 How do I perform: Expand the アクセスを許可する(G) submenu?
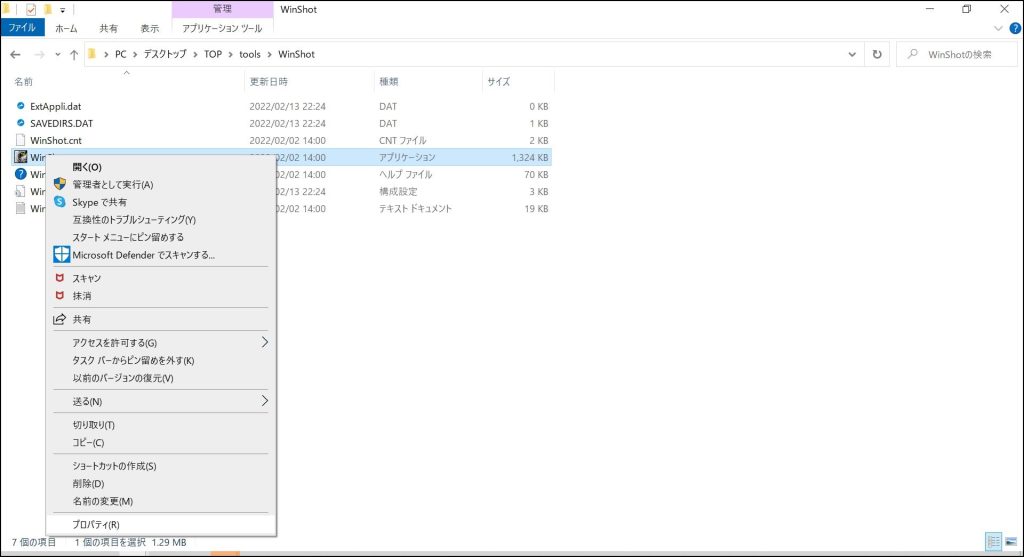(265, 342)
